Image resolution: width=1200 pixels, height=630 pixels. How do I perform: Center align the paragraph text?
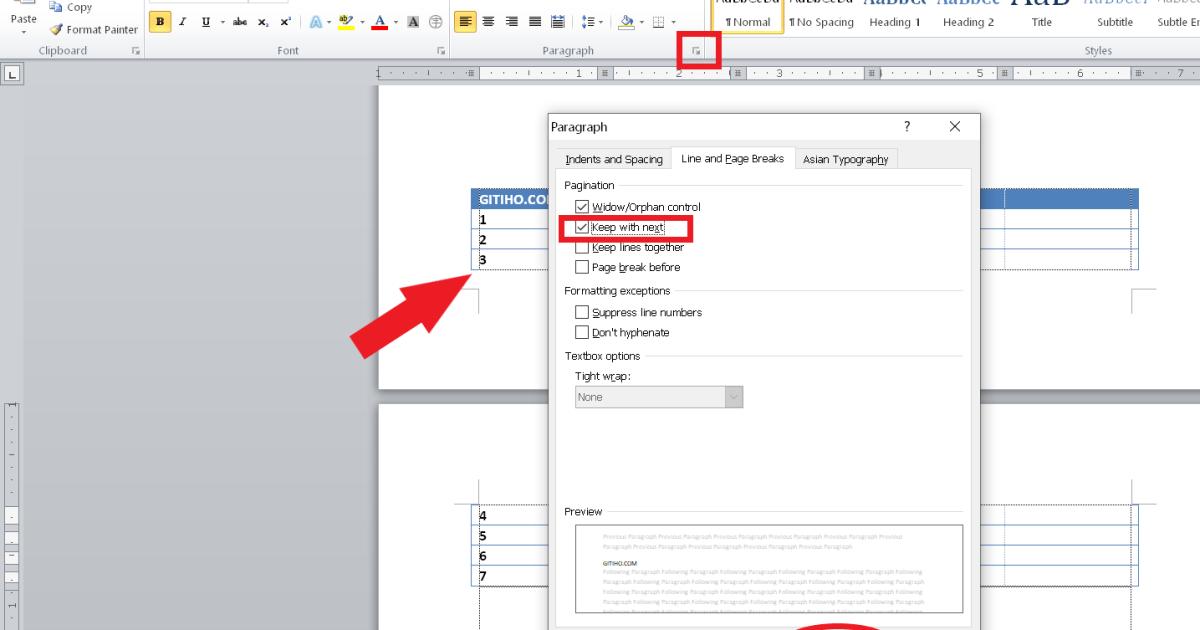click(x=489, y=22)
